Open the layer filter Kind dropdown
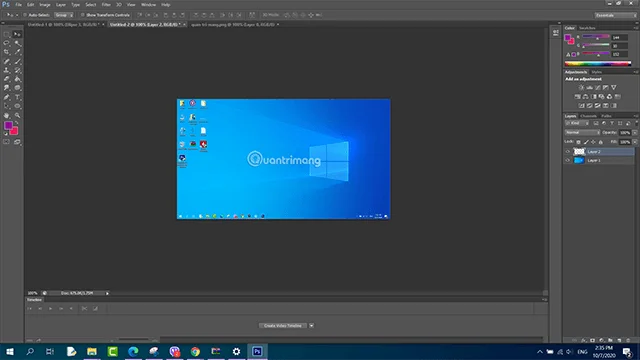This screenshot has height=360, width=640. click(577, 123)
